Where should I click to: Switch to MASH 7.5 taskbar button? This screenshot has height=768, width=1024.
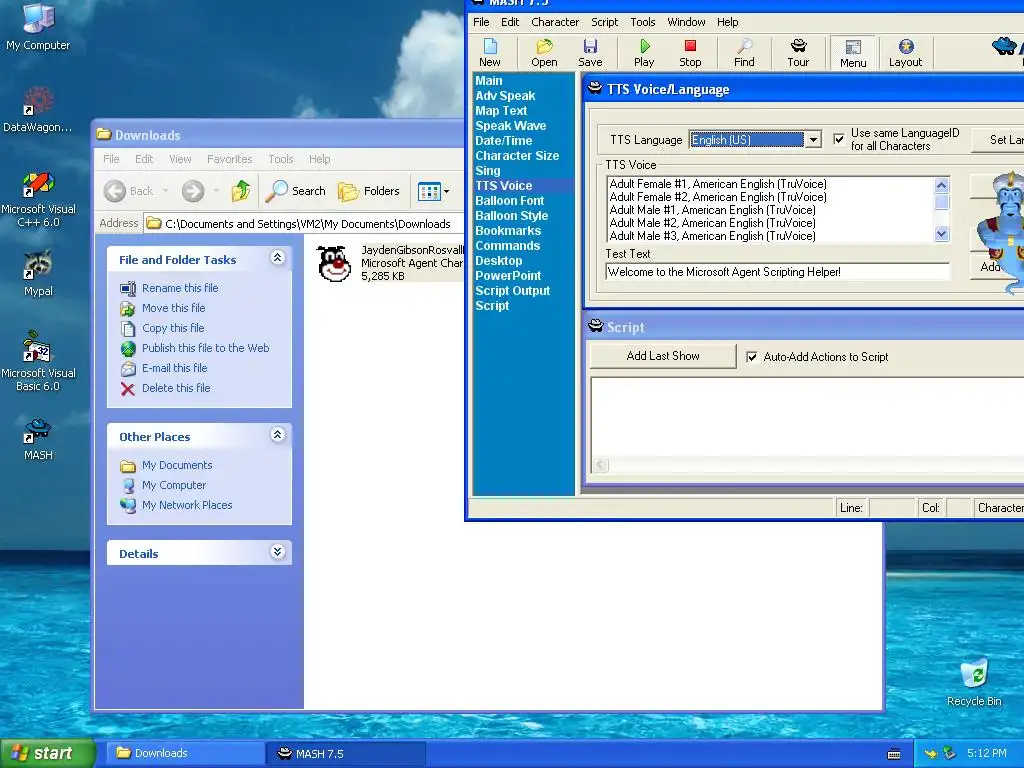coord(346,753)
